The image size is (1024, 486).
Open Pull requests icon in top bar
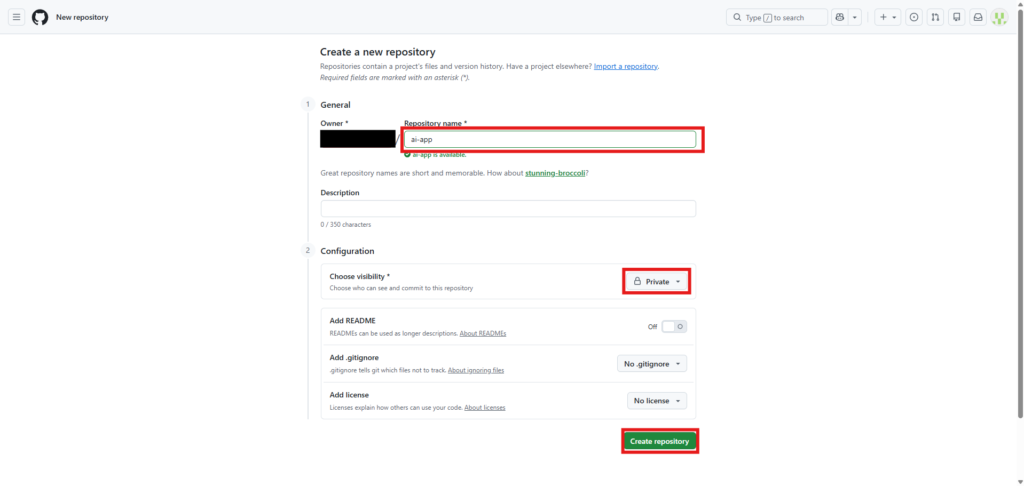click(x=935, y=18)
